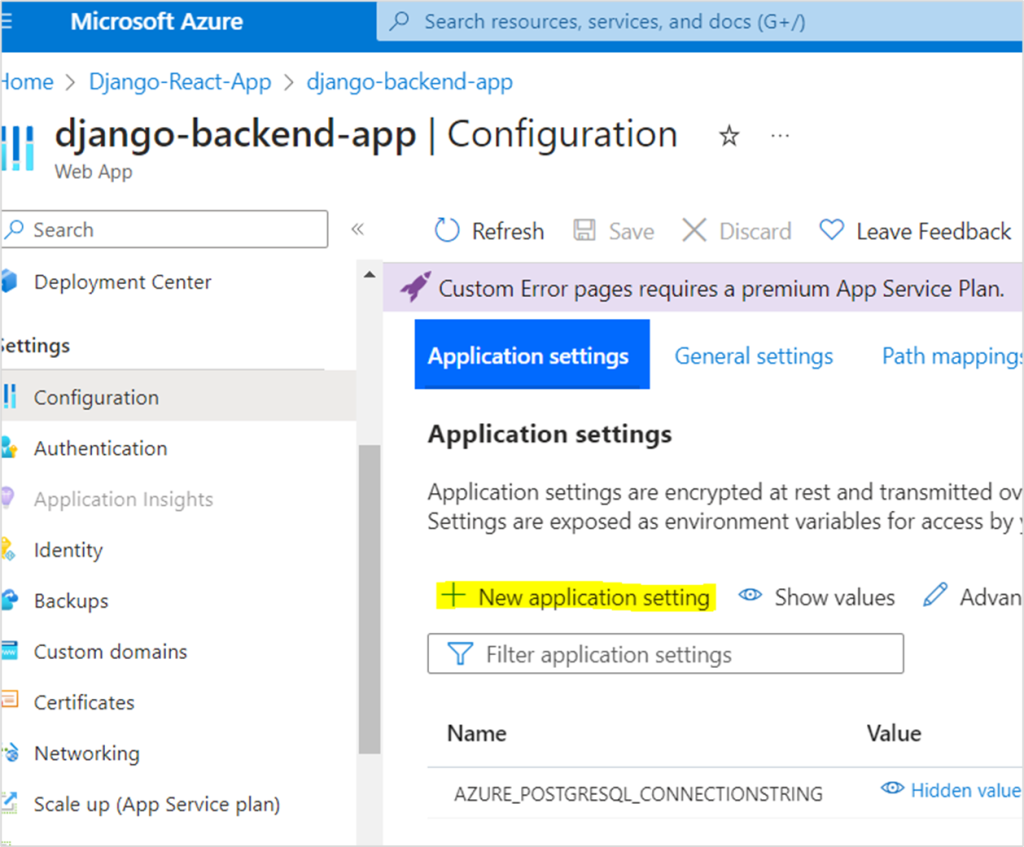Screen dimensions: 1024x847
Task: Click the AZURE_POSTGRESQL_CONNECTIONSTRING setting name
Action: 638,794
